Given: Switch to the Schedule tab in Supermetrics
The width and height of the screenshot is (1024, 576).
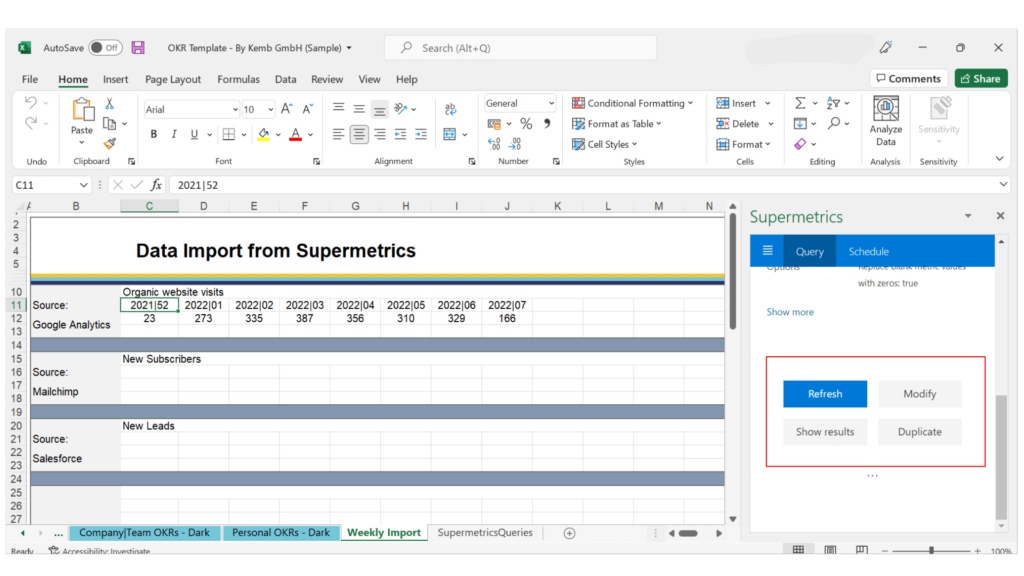Looking at the screenshot, I should click(869, 251).
